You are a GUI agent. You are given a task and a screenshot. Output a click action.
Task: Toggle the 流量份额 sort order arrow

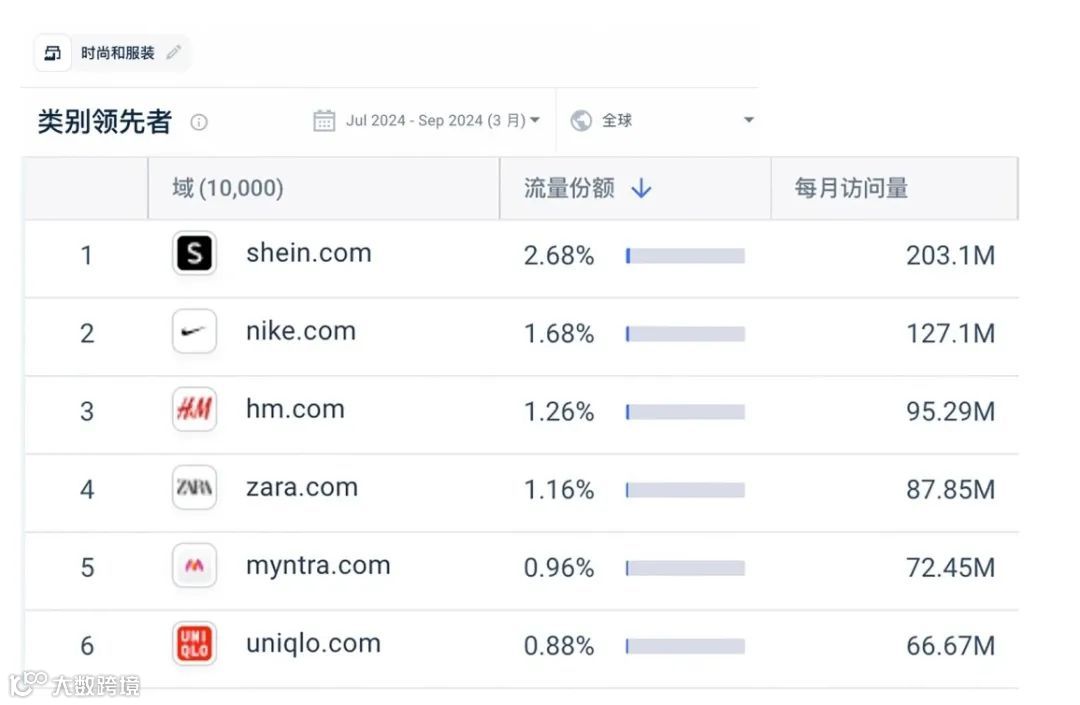point(642,188)
